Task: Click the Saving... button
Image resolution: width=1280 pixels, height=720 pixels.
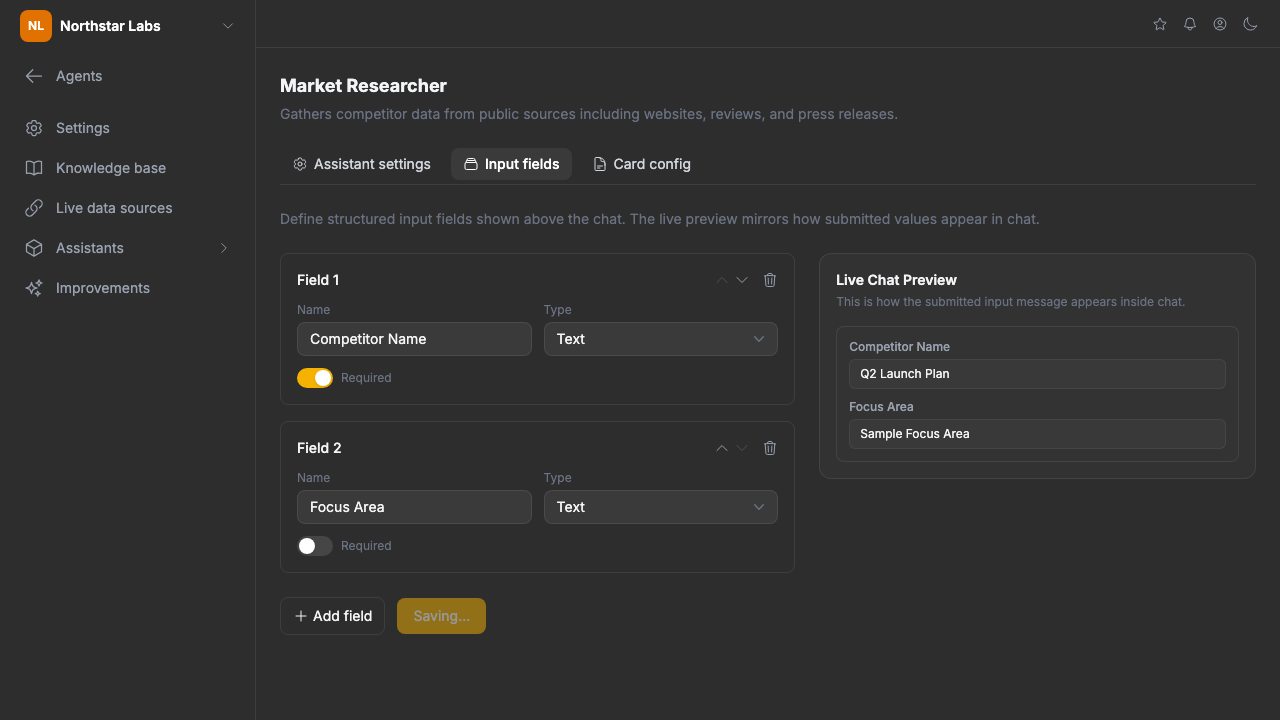Action: (x=441, y=616)
